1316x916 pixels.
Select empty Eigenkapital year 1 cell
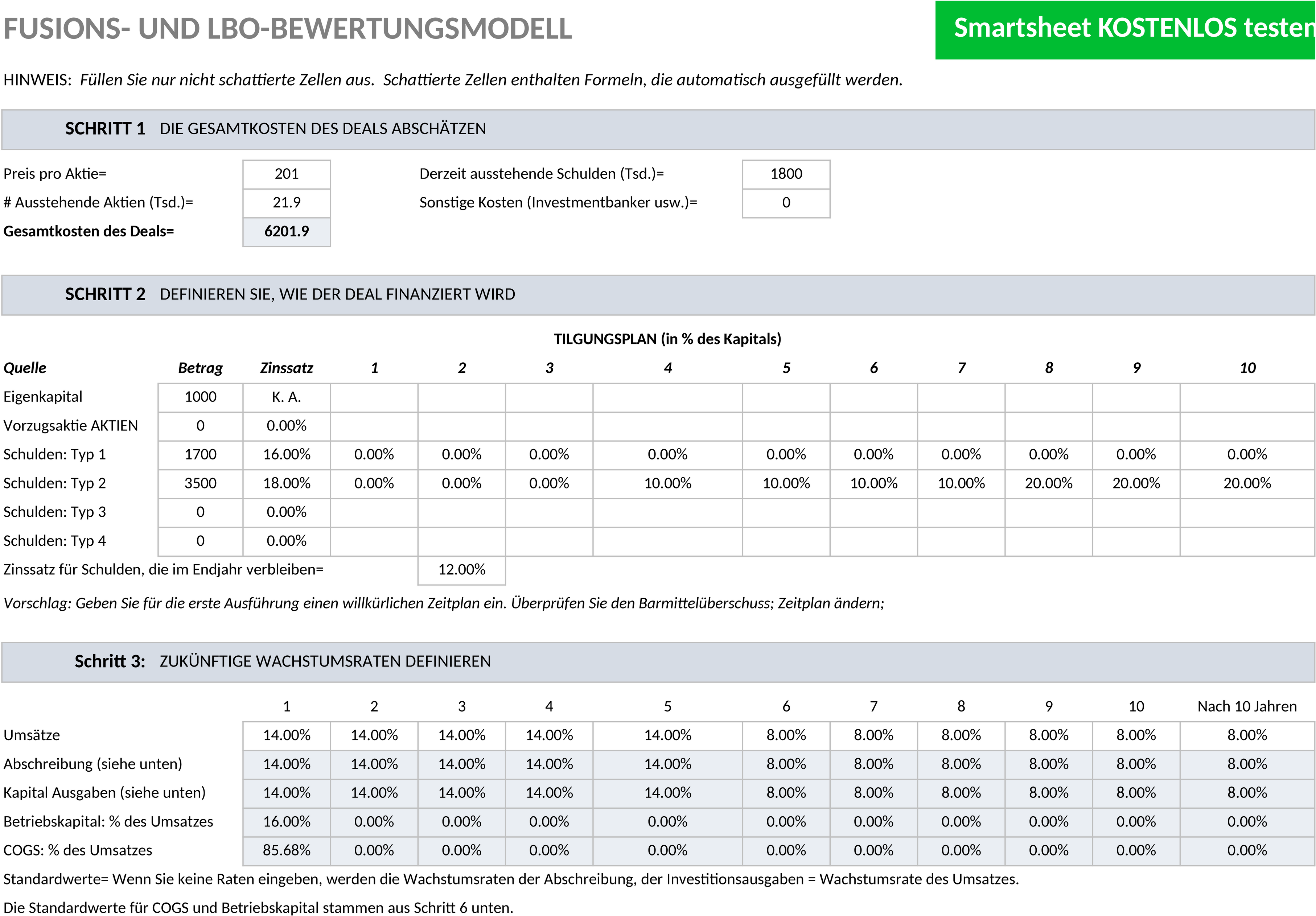tap(374, 397)
